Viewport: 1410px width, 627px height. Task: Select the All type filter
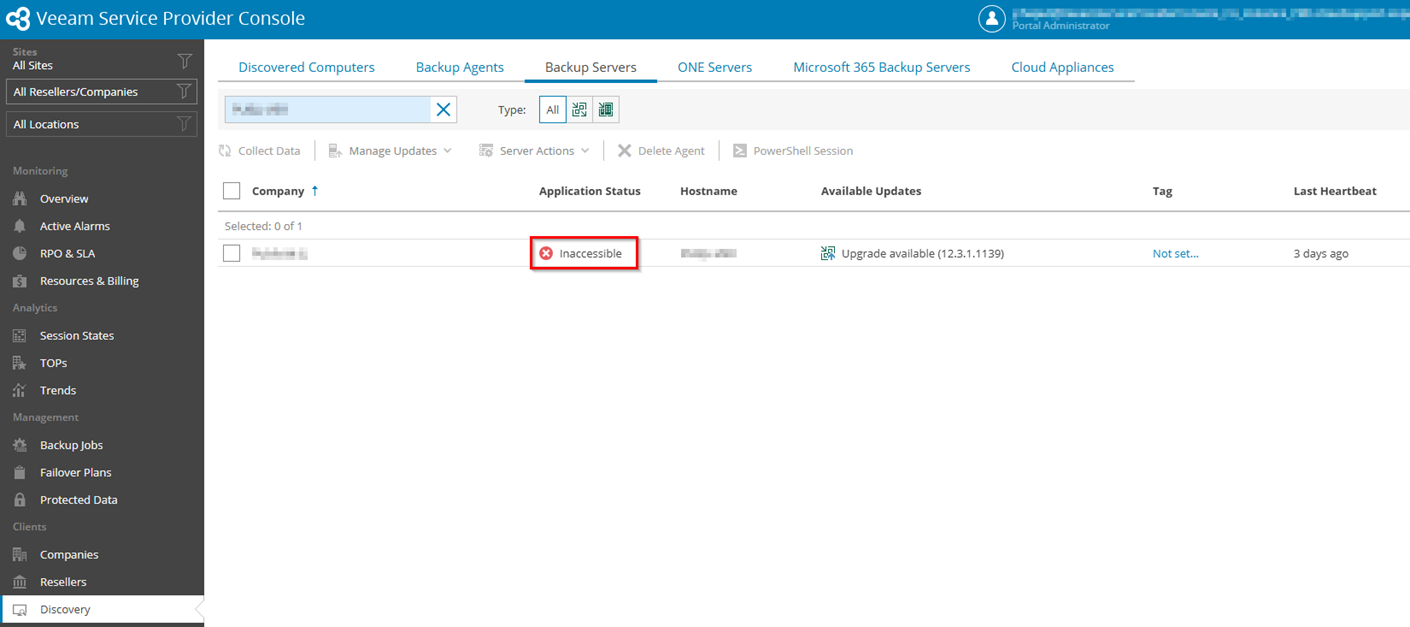click(x=552, y=109)
